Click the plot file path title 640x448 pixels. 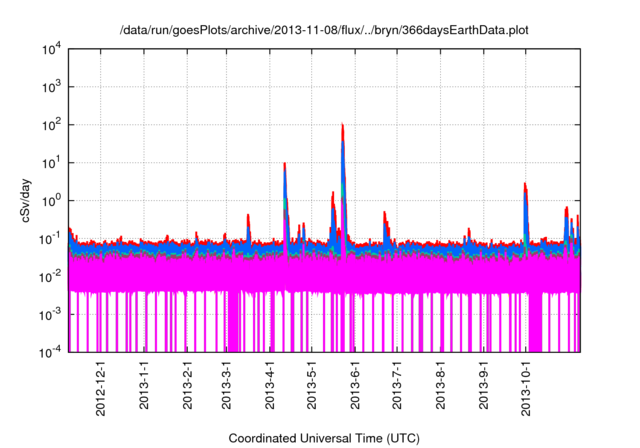pos(324,30)
